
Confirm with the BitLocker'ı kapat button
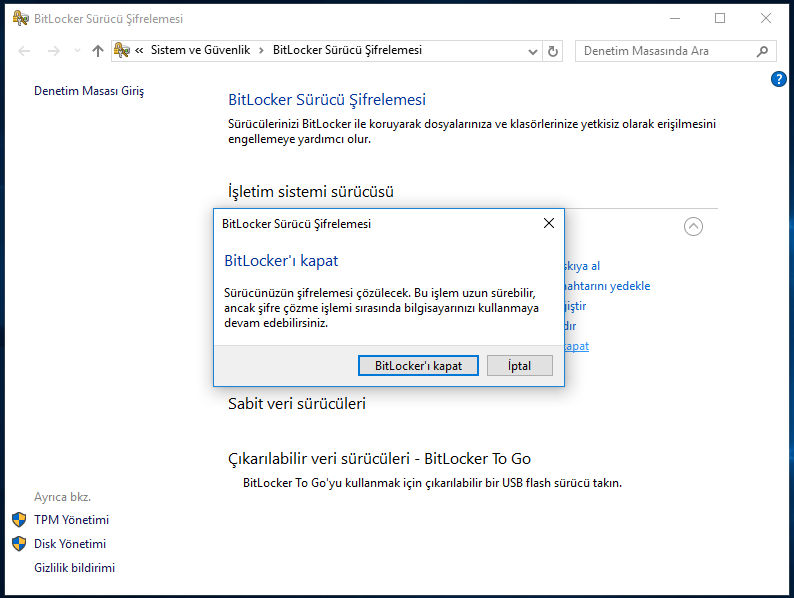click(x=418, y=366)
